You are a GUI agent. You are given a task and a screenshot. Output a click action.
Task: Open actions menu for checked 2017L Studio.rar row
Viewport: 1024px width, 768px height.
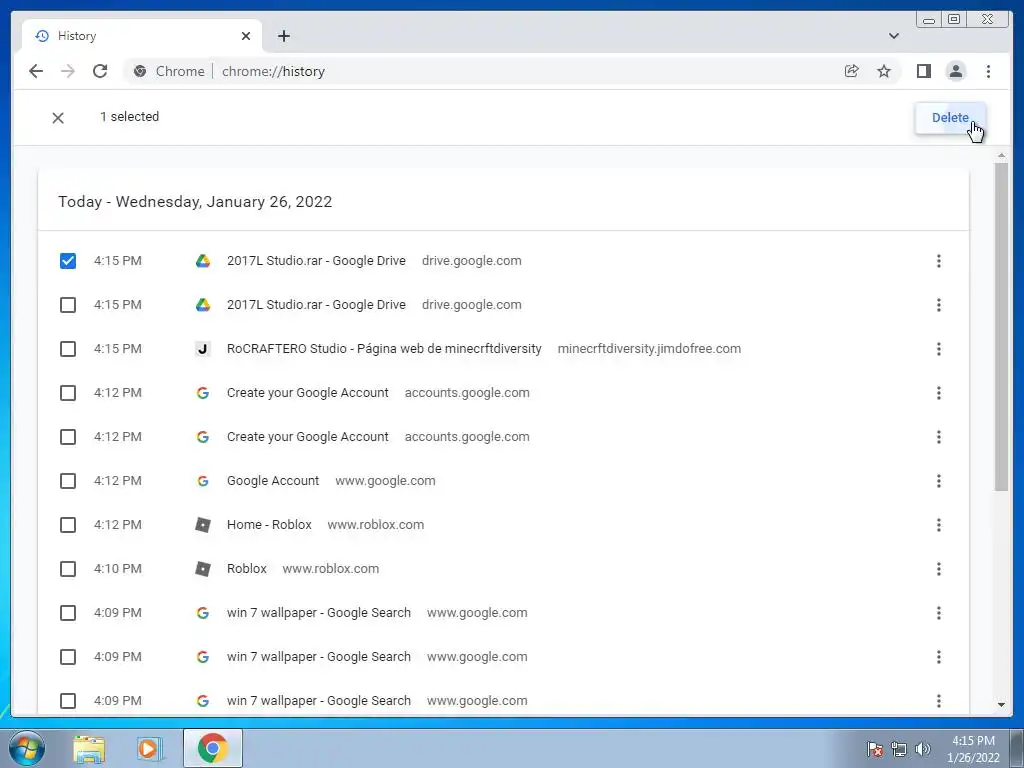coord(938,261)
